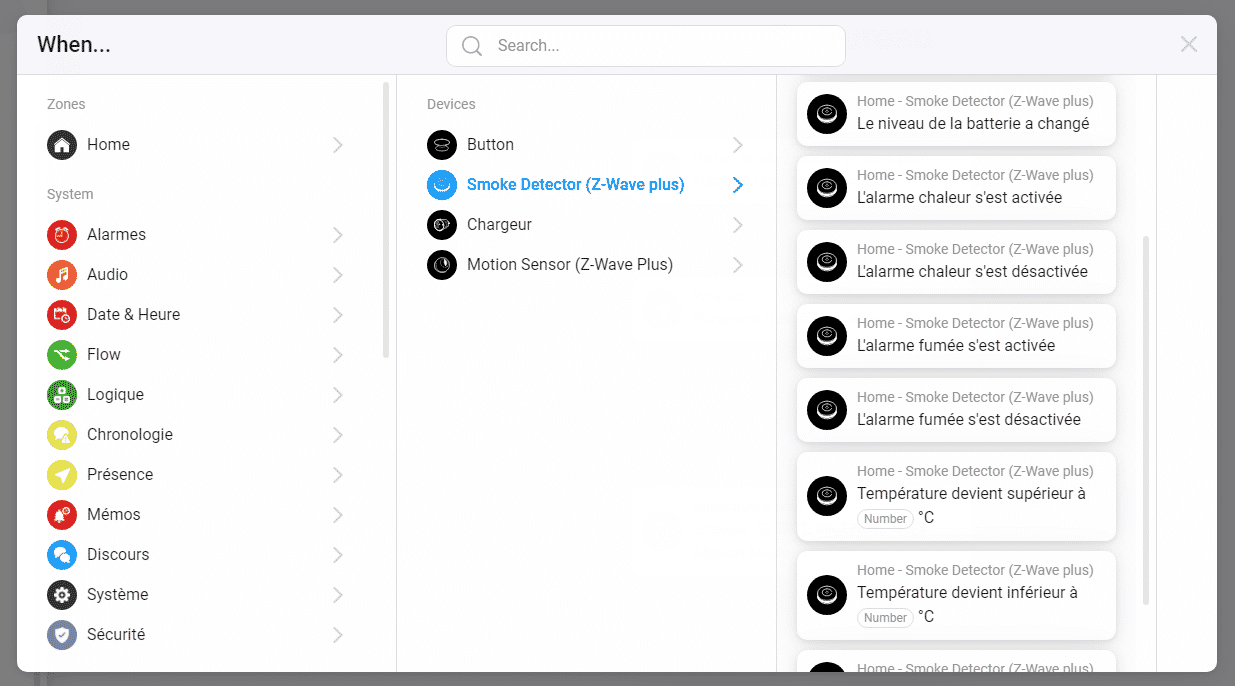Click the Discours speech bubble icon

pos(62,555)
